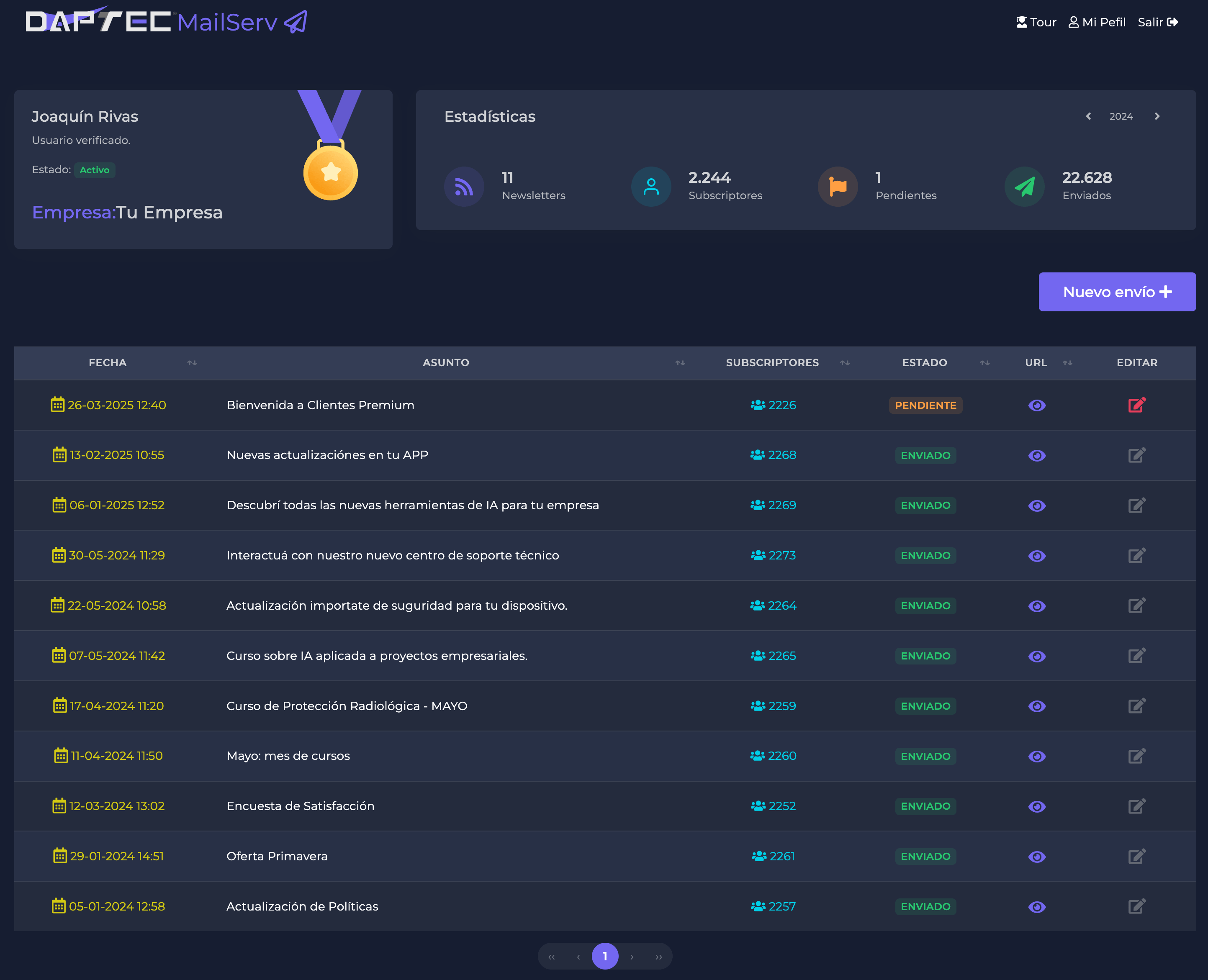Advance to next year after 2024

(1157, 116)
